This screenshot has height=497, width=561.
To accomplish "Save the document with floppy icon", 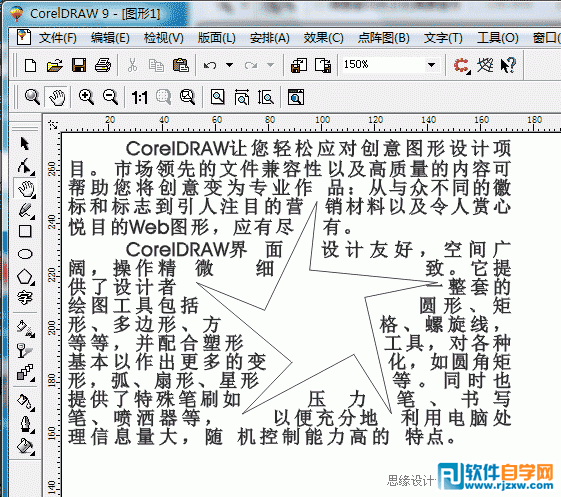I will tap(79, 65).
